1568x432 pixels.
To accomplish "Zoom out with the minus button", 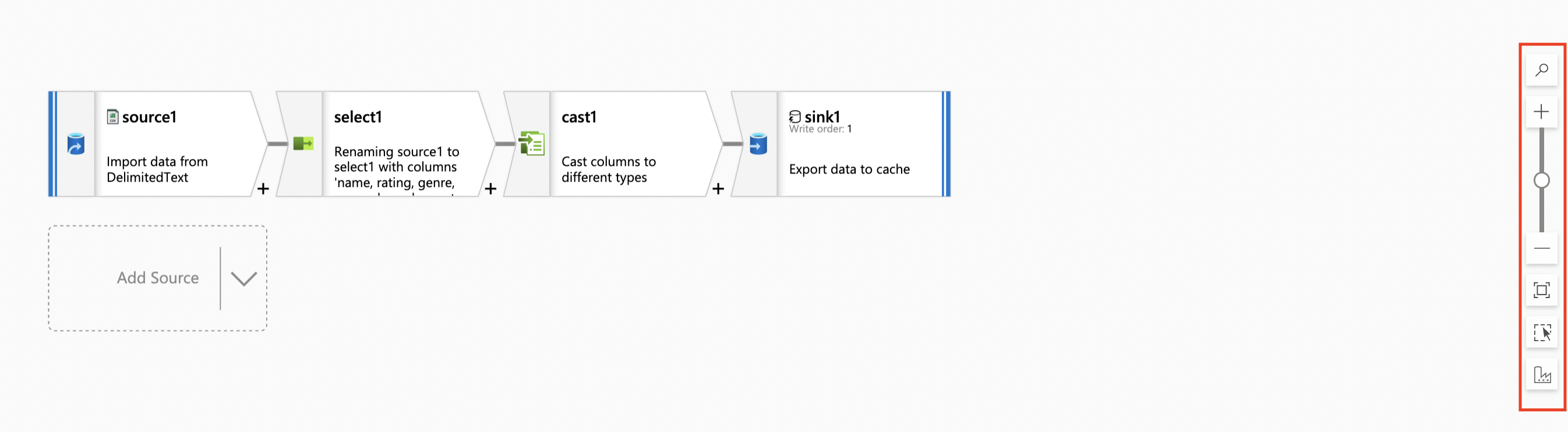I will [1541, 248].
